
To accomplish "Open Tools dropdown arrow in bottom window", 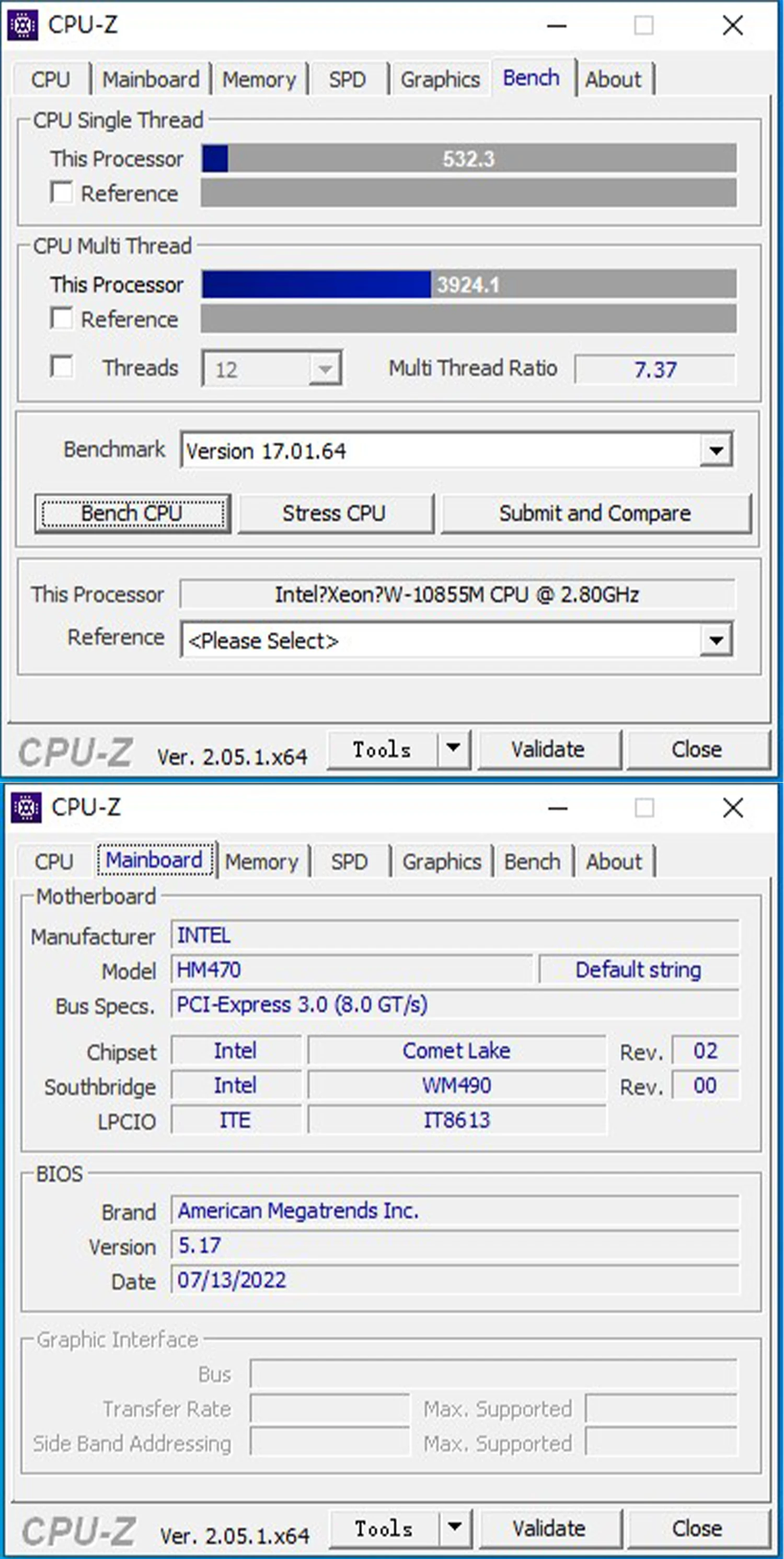I will (455, 1527).
